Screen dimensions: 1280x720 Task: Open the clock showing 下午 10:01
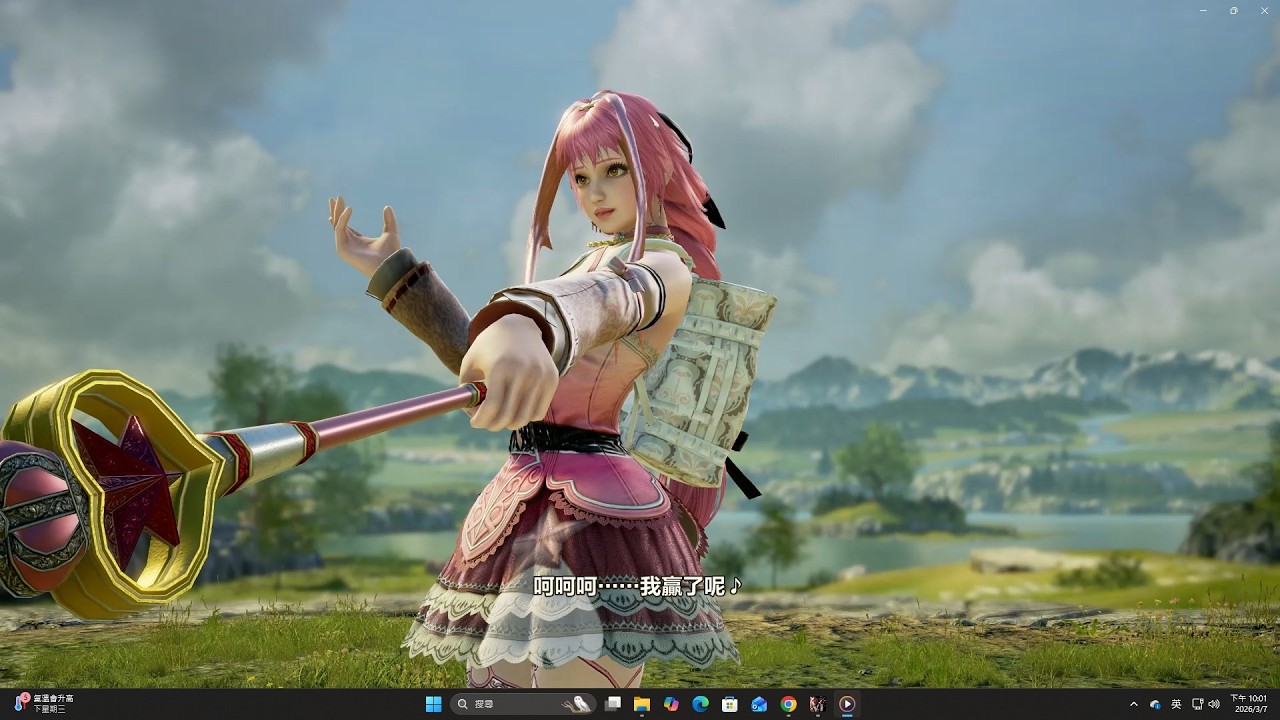pos(1248,703)
